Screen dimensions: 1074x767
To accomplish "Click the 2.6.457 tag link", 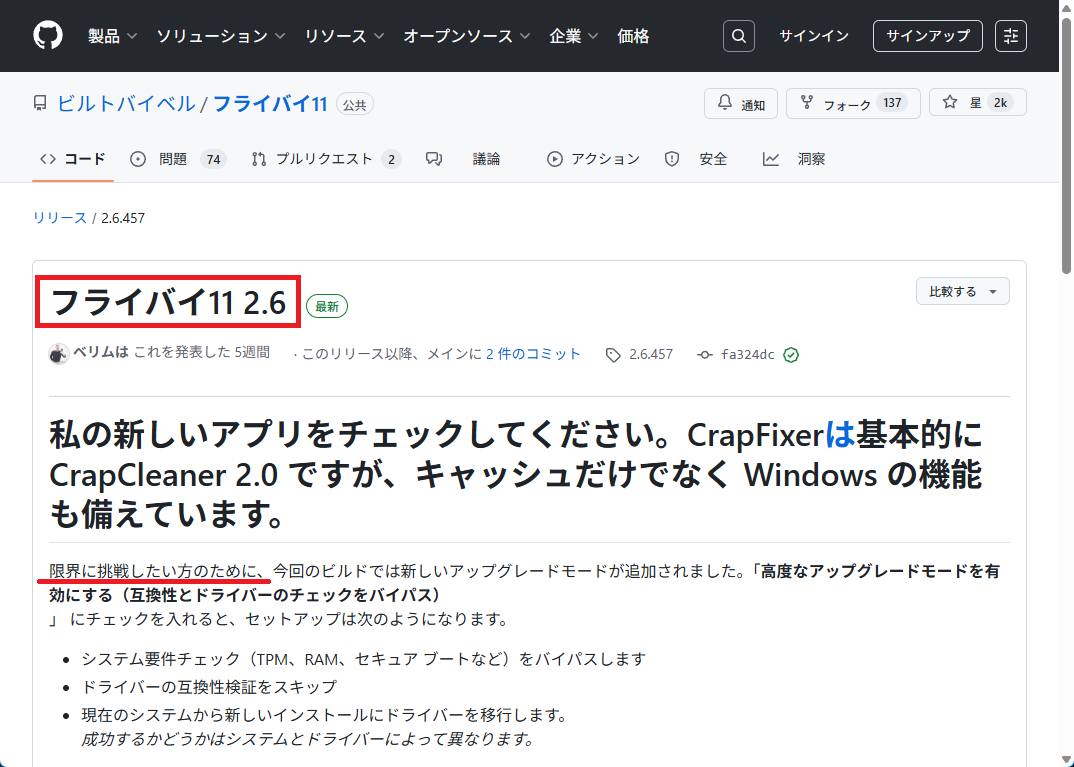I will click(651, 354).
